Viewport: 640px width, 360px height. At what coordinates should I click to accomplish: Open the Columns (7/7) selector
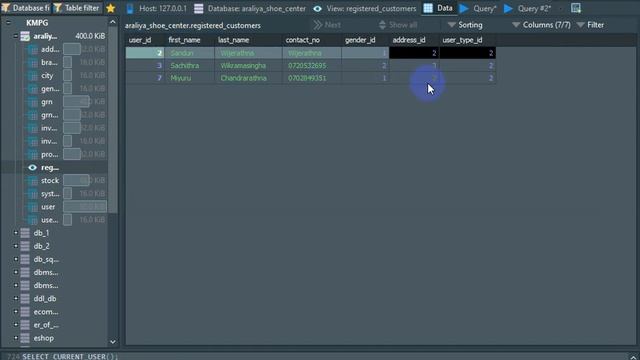coord(541,25)
